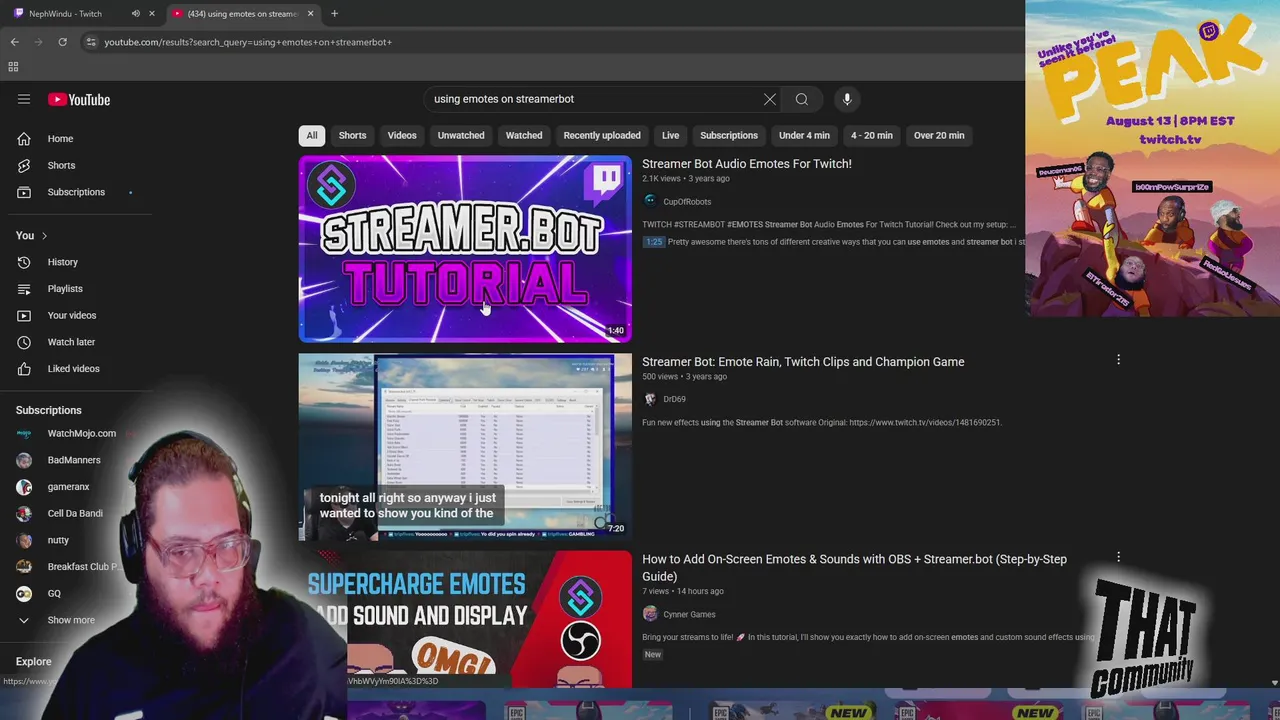Image resolution: width=1280 pixels, height=720 pixels.
Task: Click the page scrollbar down arrow
Action: (x=1274, y=683)
